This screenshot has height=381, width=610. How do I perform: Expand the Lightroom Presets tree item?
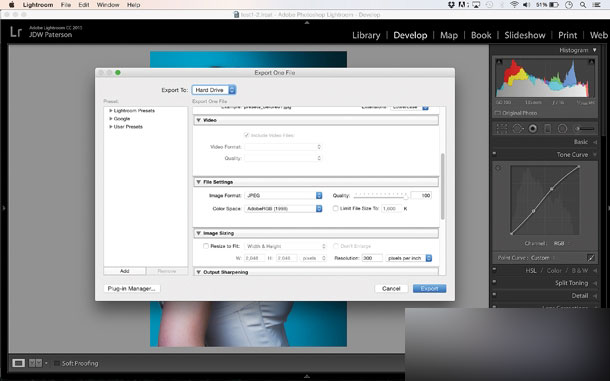(111, 111)
